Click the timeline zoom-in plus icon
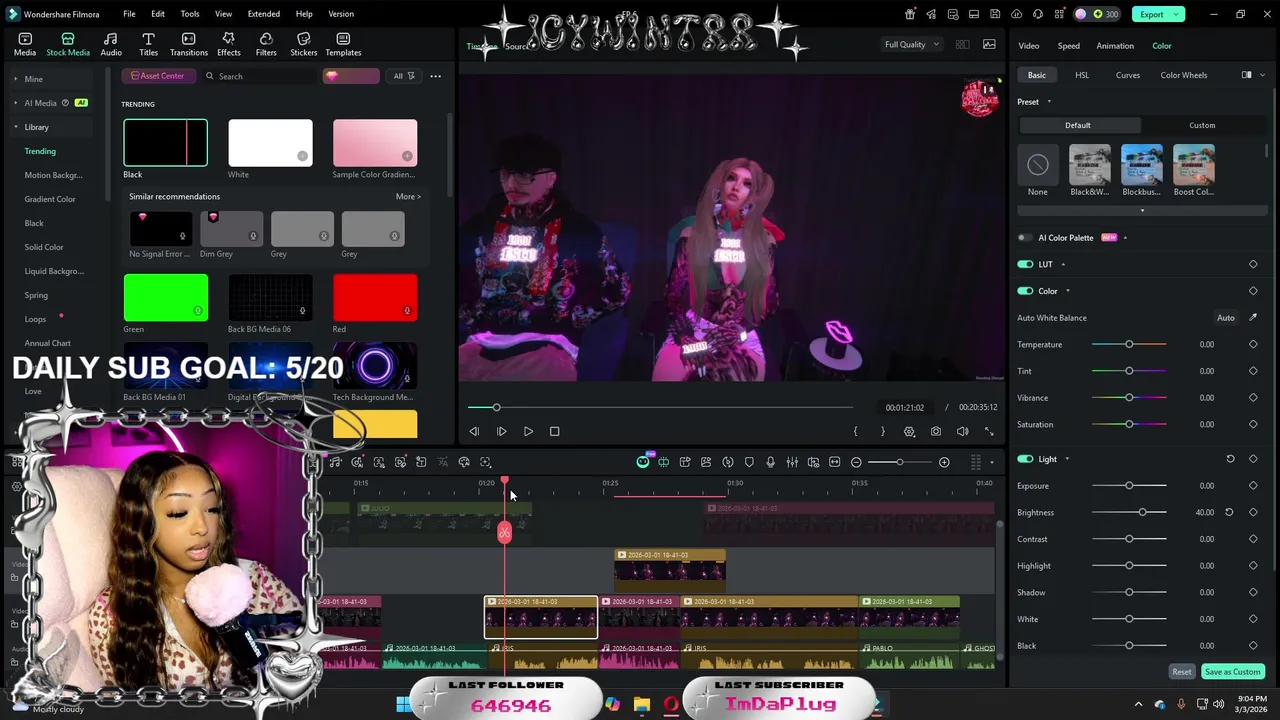 point(944,462)
